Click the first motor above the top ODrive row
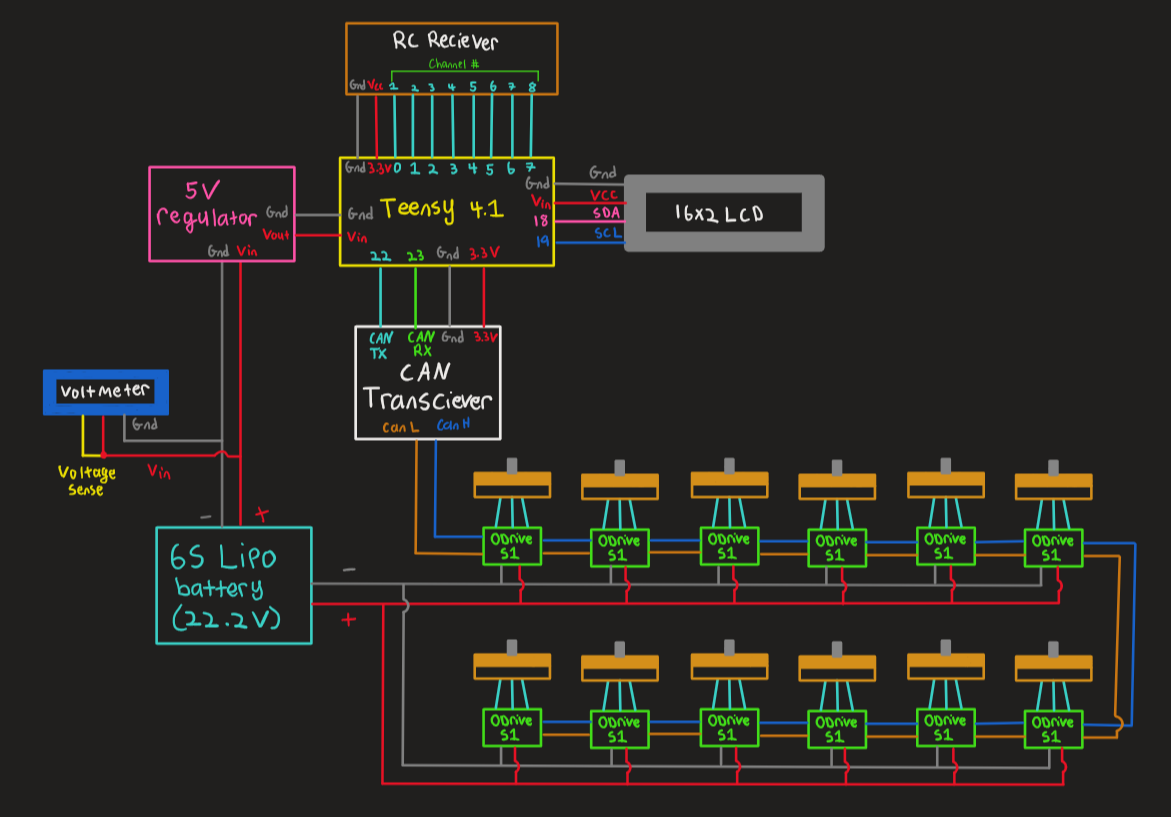 [x=512, y=483]
